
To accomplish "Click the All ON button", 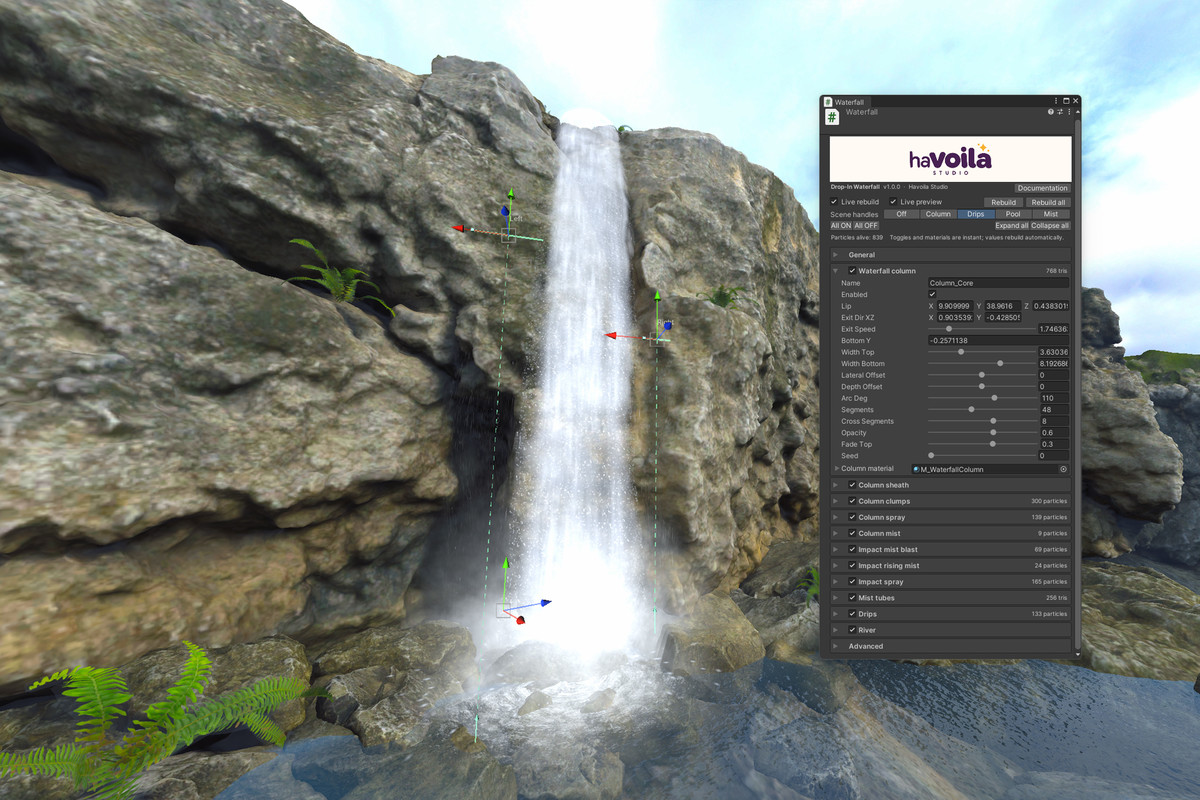I will click(x=841, y=226).
